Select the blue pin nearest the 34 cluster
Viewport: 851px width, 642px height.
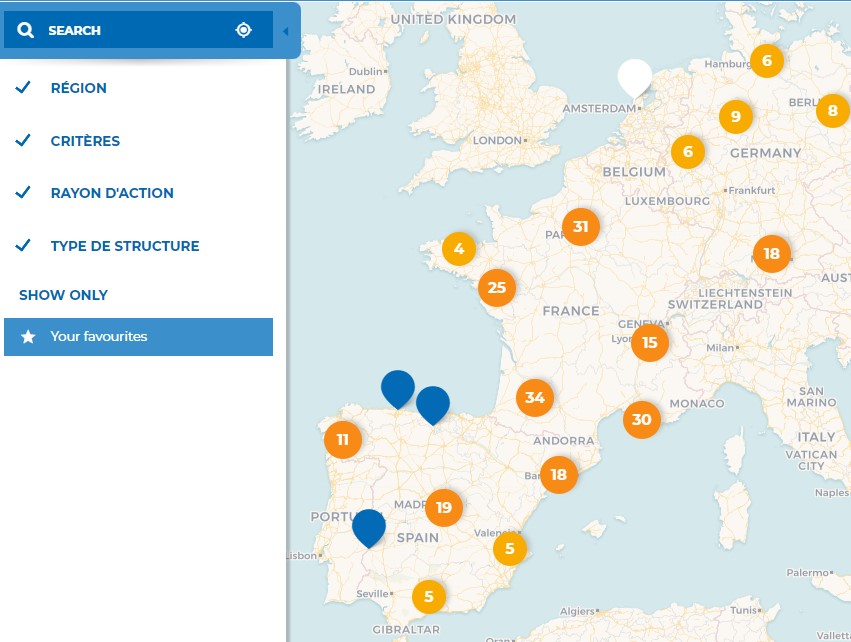(433, 404)
